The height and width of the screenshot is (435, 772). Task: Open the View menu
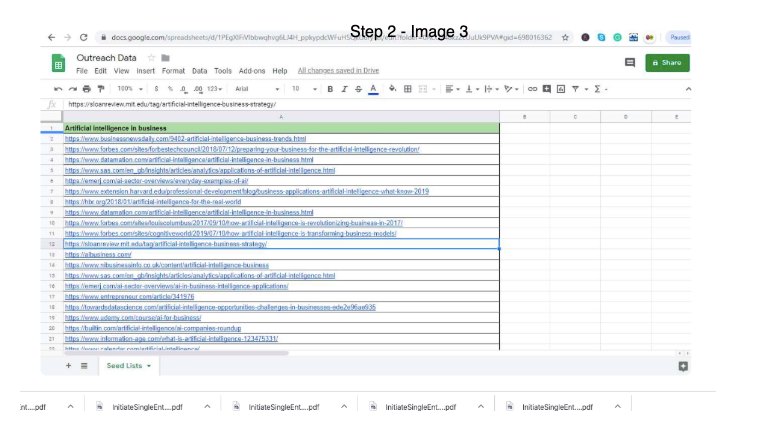tap(121, 71)
